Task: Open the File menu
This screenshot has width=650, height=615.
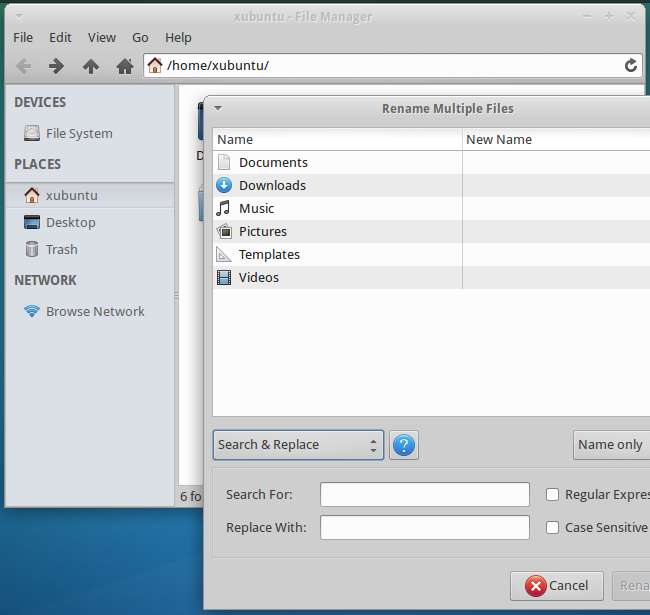Action: pos(23,37)
